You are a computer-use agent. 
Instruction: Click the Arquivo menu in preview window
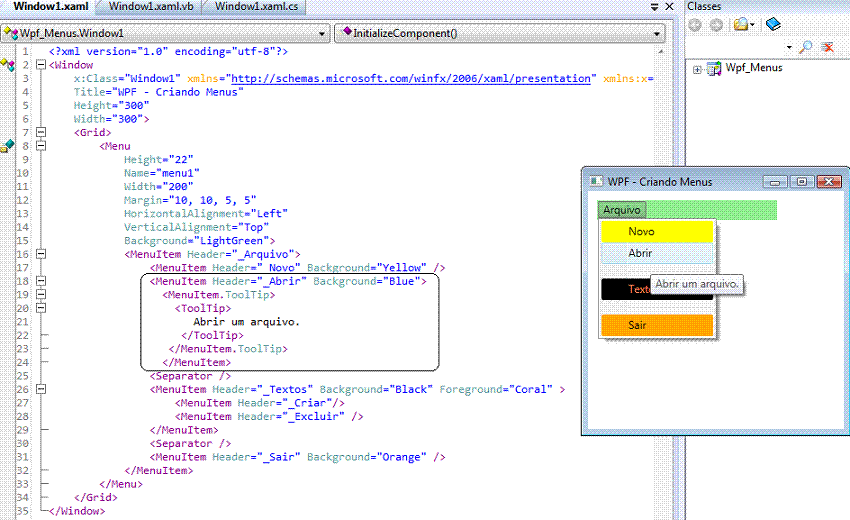pos(622,210)
